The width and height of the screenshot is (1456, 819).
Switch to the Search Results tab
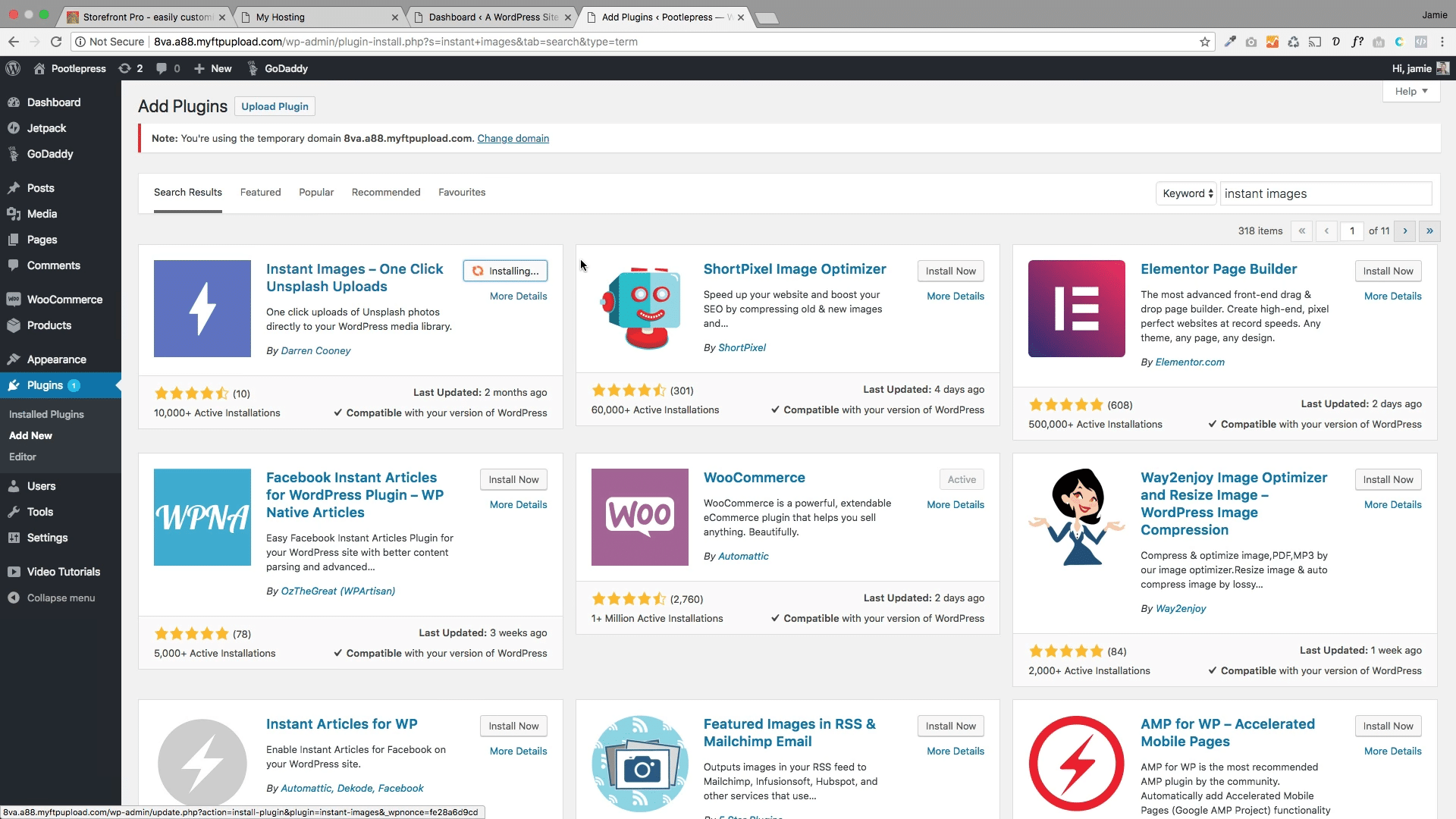pos(188,192)
